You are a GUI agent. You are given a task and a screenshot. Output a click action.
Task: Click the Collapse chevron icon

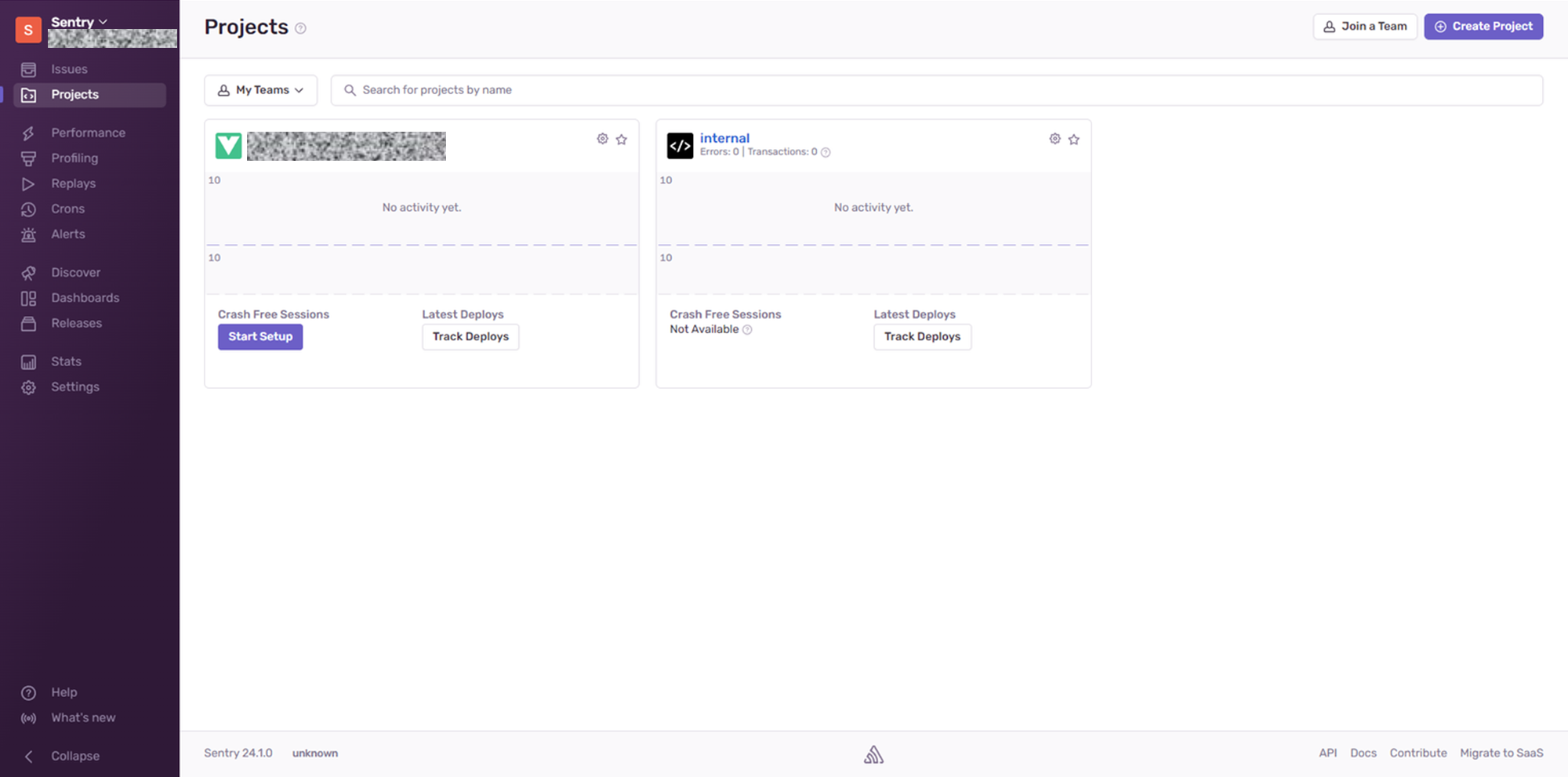pos(28,757)
